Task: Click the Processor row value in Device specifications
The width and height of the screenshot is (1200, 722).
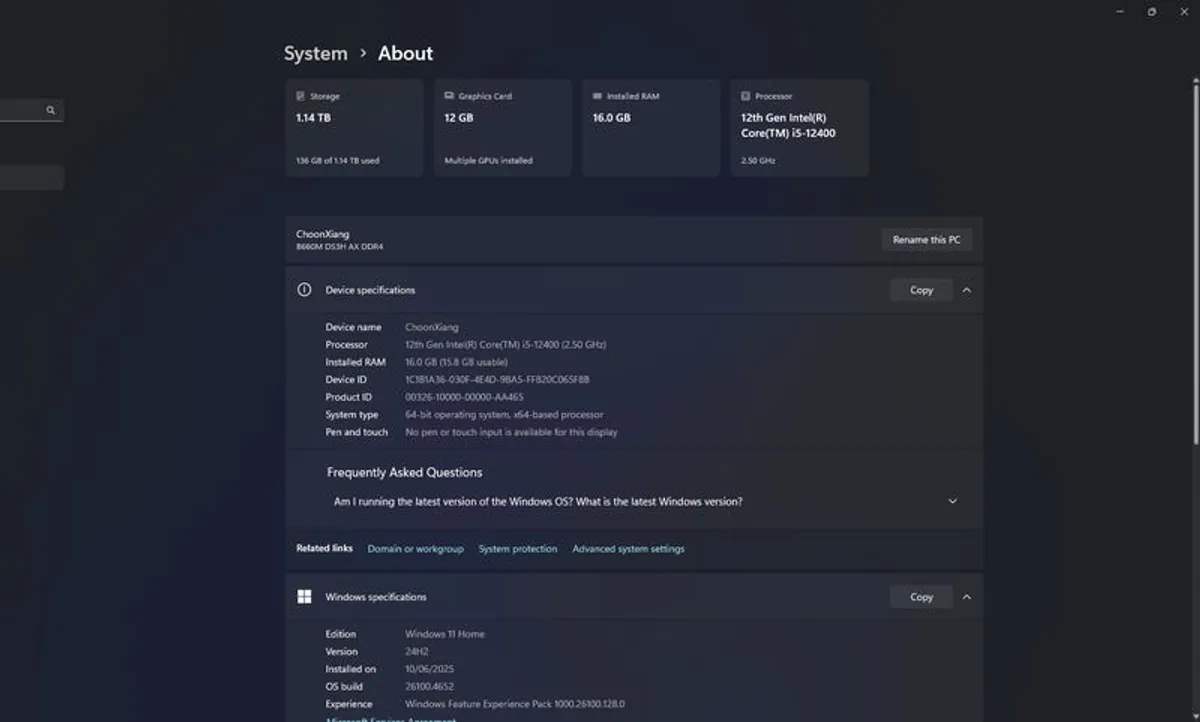Action: pos(505,345)
